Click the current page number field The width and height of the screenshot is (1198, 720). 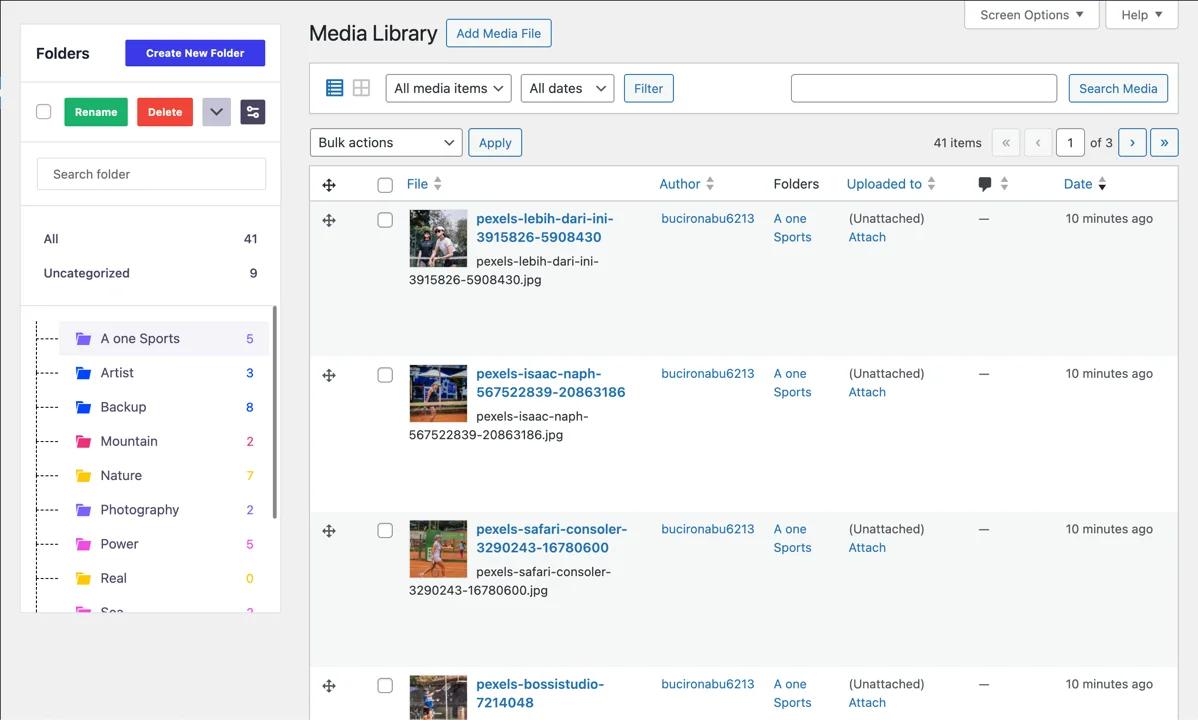[1070, 143]
